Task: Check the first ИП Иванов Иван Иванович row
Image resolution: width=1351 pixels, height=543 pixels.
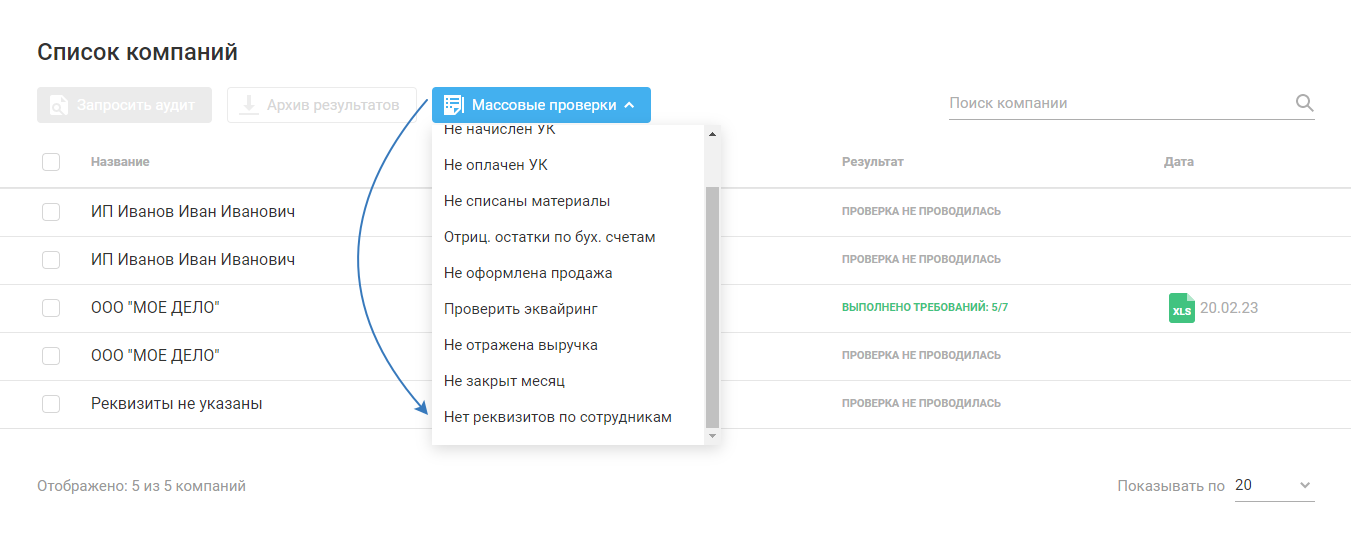Action: click(x=51, y=212)
